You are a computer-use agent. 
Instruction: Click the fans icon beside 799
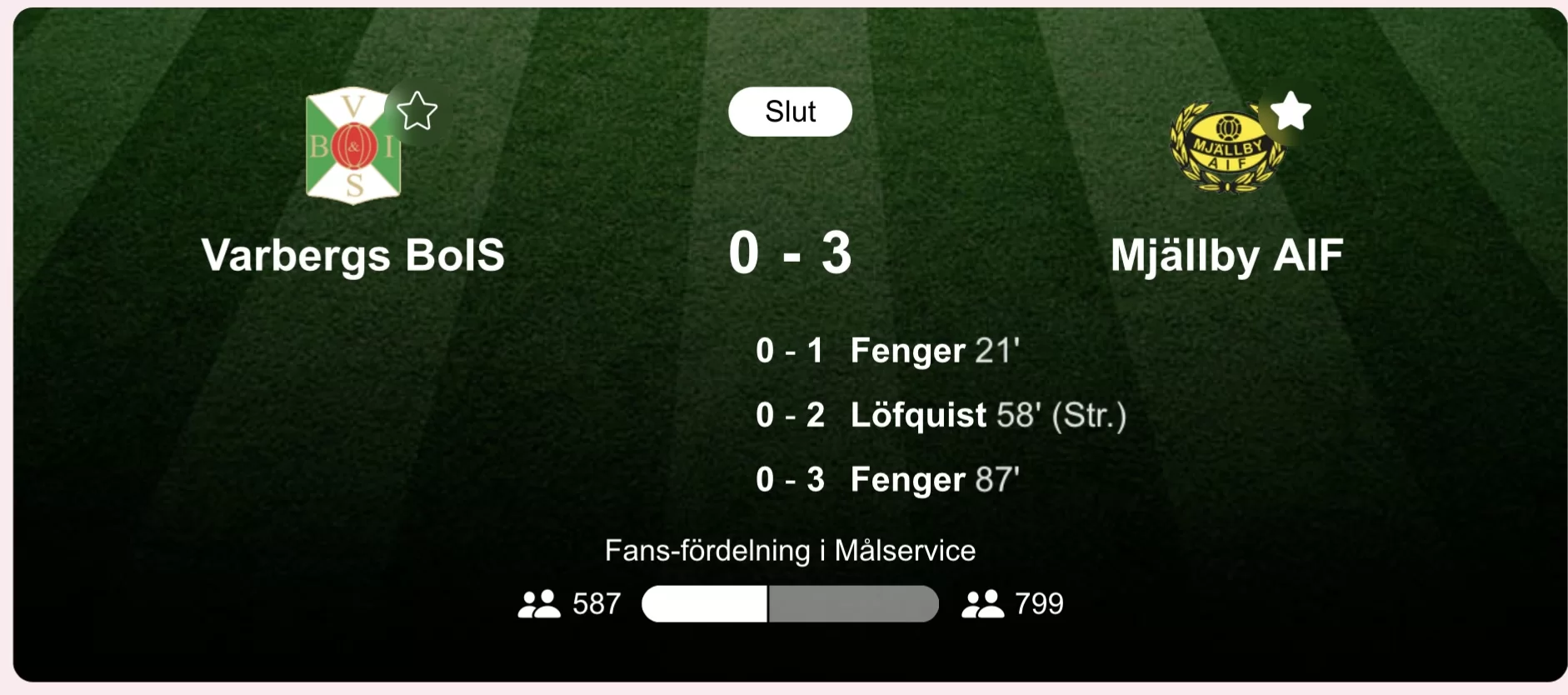[982, 603]
